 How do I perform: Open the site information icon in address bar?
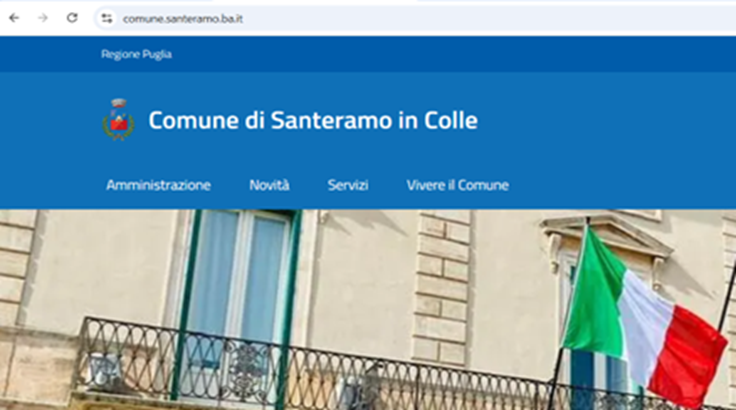coord(107,18)
